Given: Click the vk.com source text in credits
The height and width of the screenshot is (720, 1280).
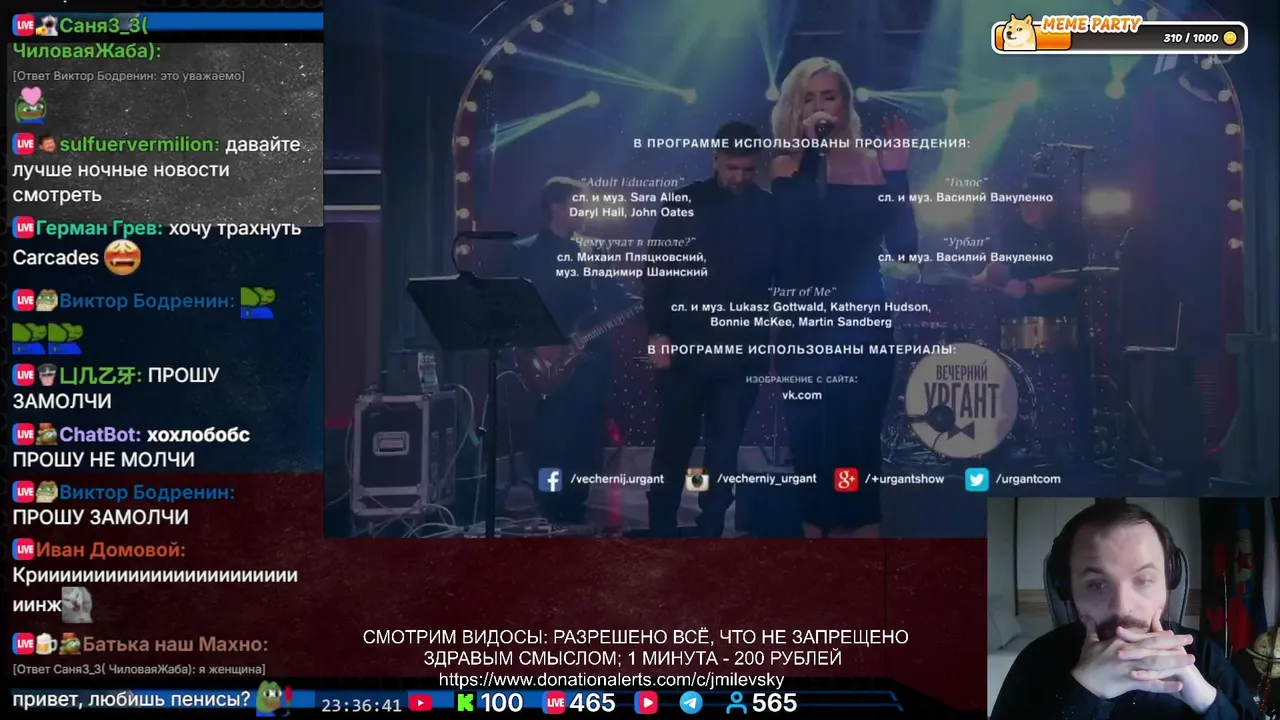Looking at the screenshot, I should (802, 395).
